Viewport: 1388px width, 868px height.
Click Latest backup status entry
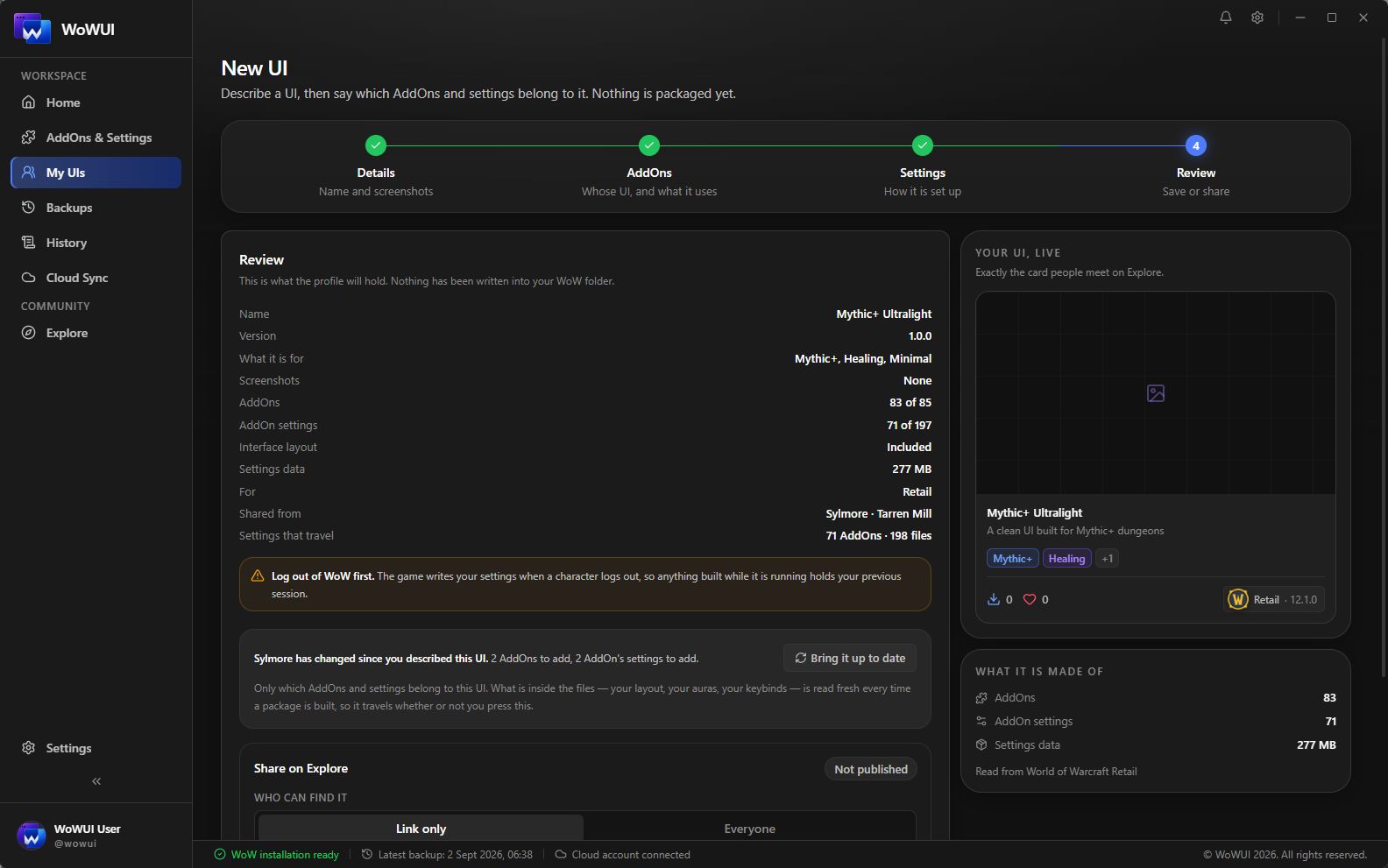[x=447, y=855]
